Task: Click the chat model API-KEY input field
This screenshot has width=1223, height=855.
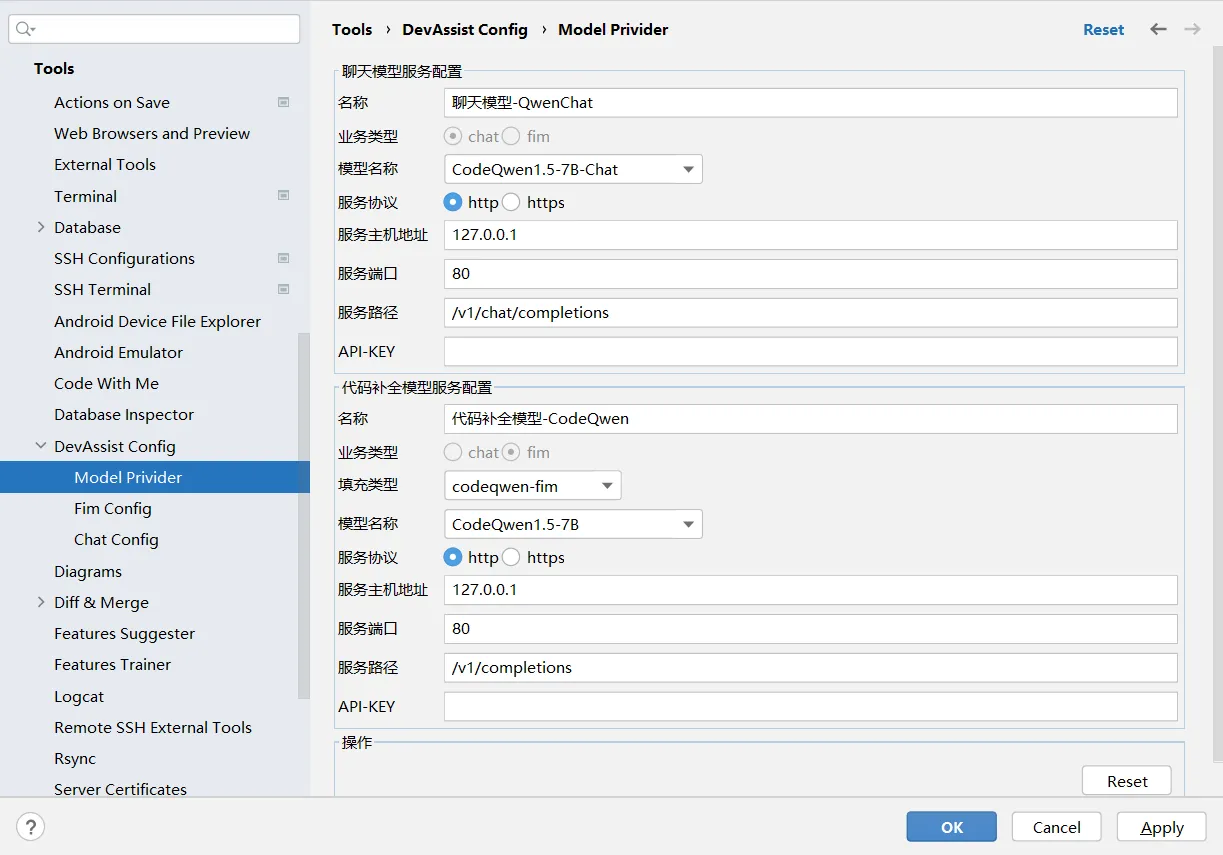Action: [810, 352]
